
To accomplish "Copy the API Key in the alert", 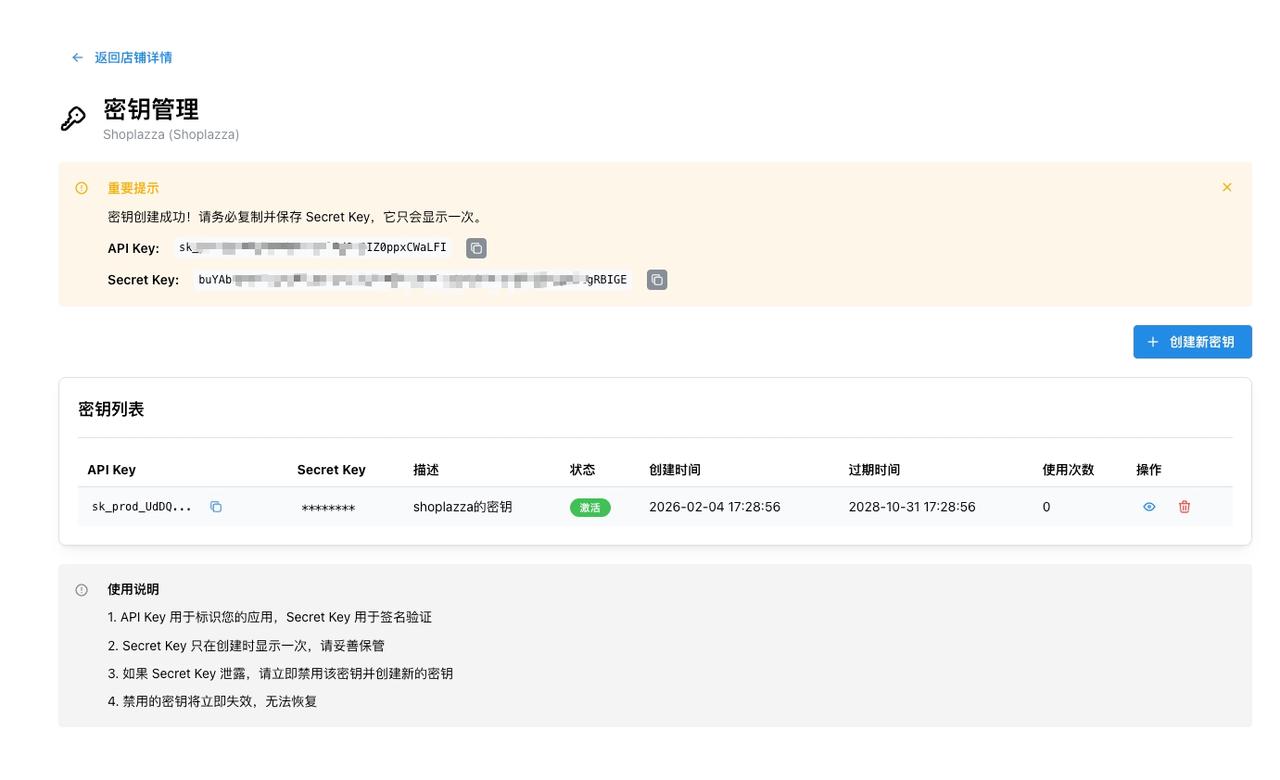I will coord(476,248).
